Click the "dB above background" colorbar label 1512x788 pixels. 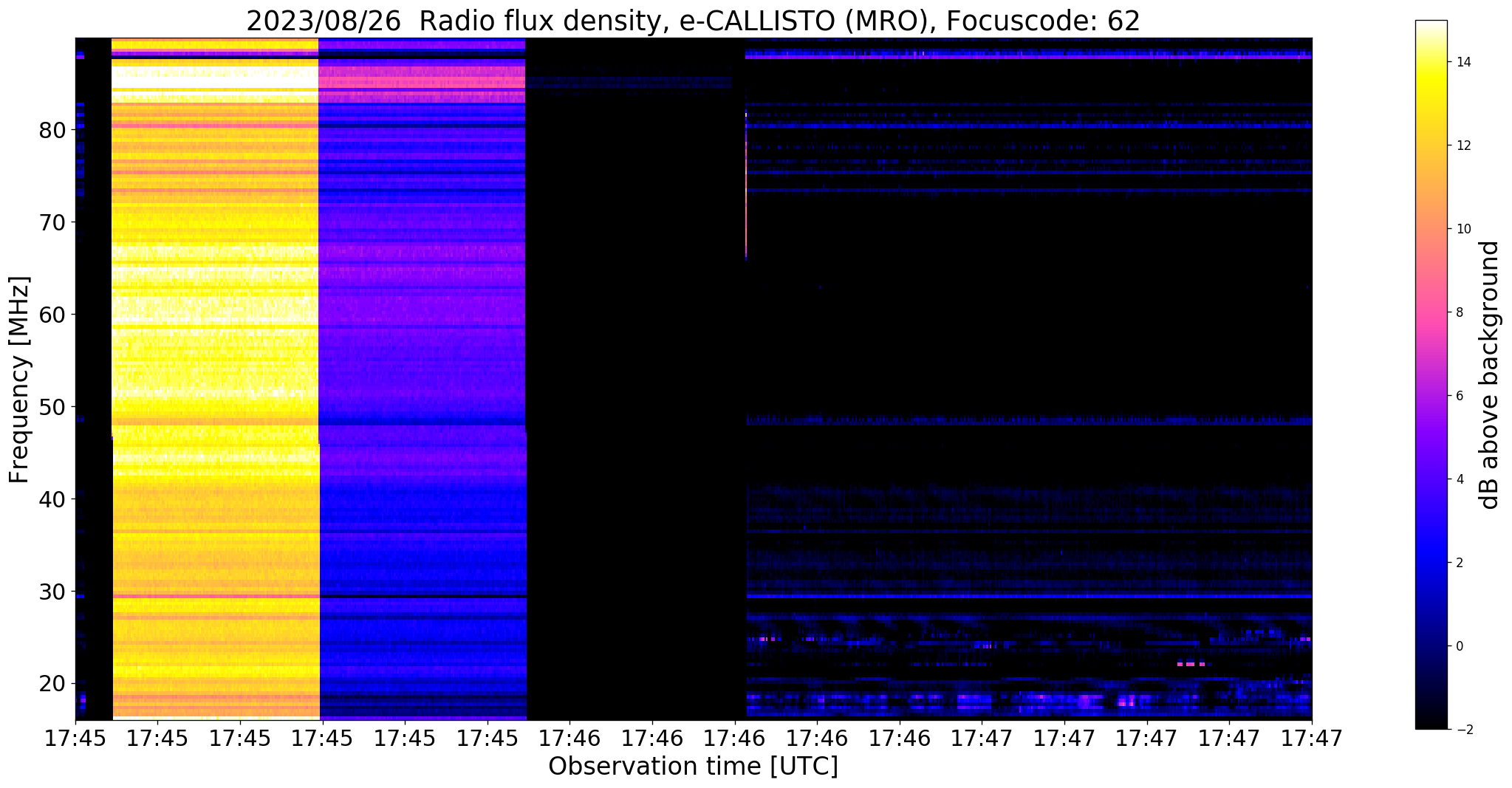(1489, 374)
